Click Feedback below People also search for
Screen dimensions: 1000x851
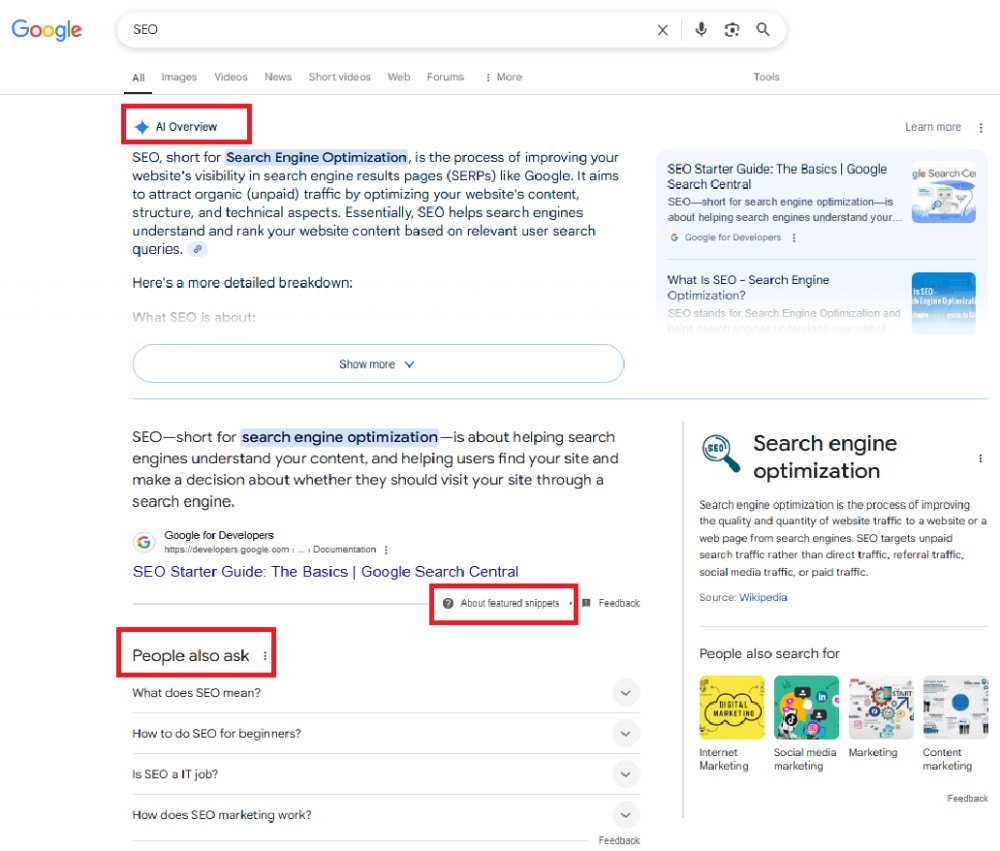click(x=967, y=798)
